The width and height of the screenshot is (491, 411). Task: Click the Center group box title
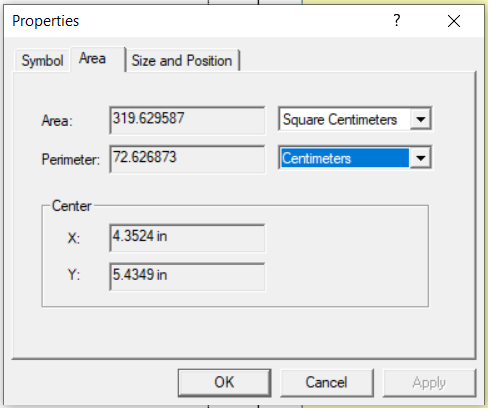tap(71, 206)
